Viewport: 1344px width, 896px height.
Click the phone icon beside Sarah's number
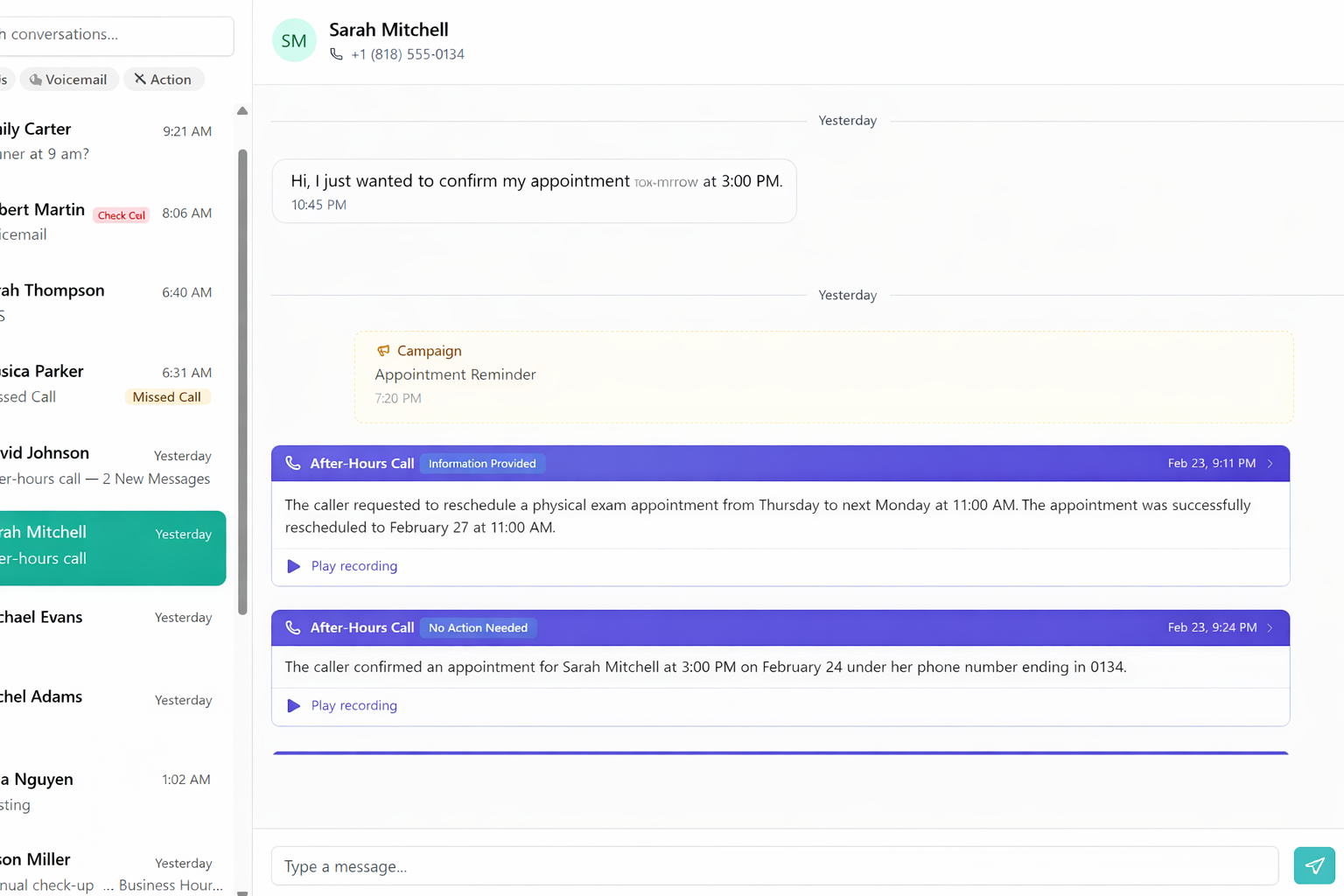pyautogui.click(x=336, y=53)
